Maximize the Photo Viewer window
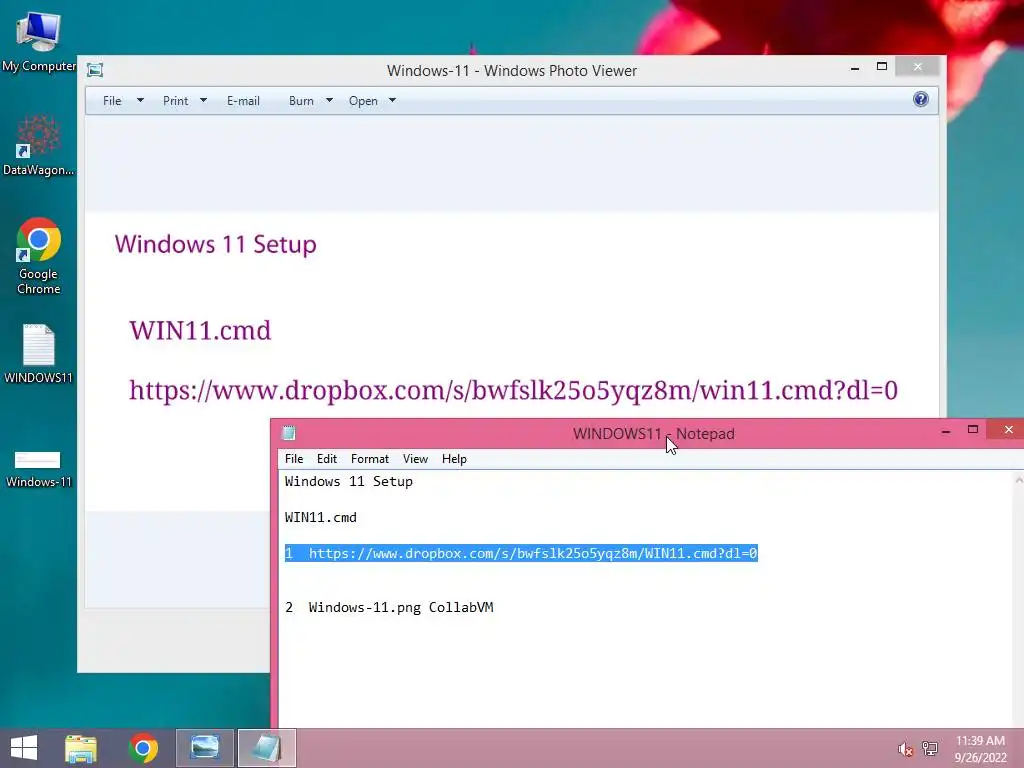 tap(882, 67)
